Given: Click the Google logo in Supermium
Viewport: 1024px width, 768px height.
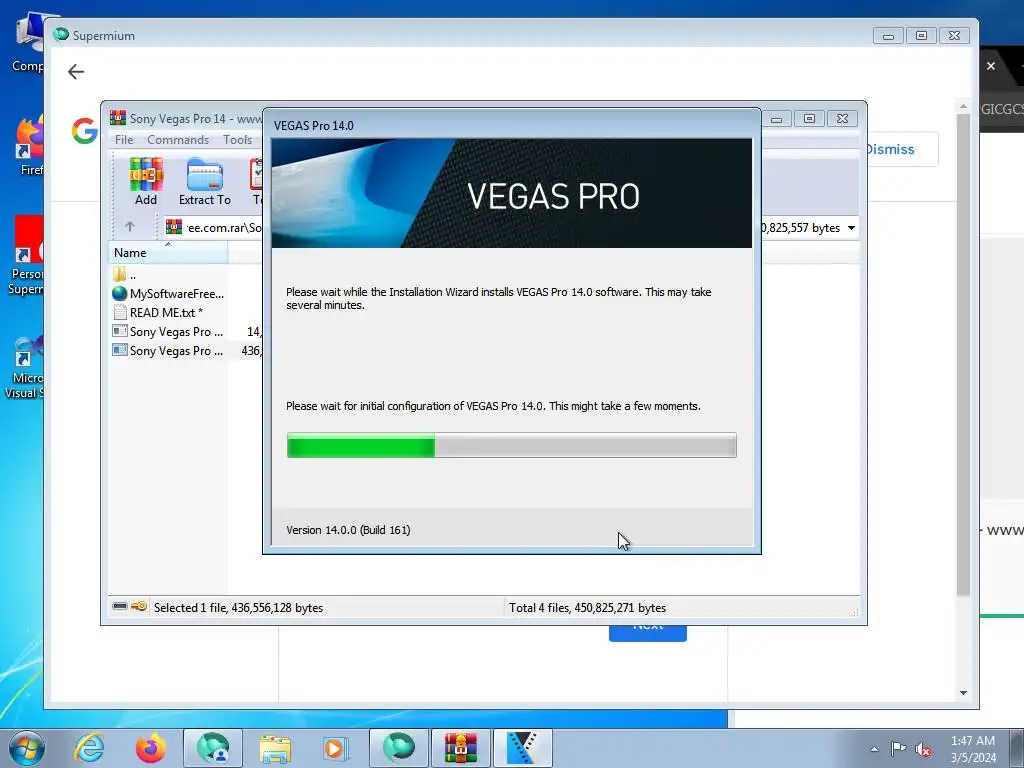Looking at the screenshot, I should point(84,131).
